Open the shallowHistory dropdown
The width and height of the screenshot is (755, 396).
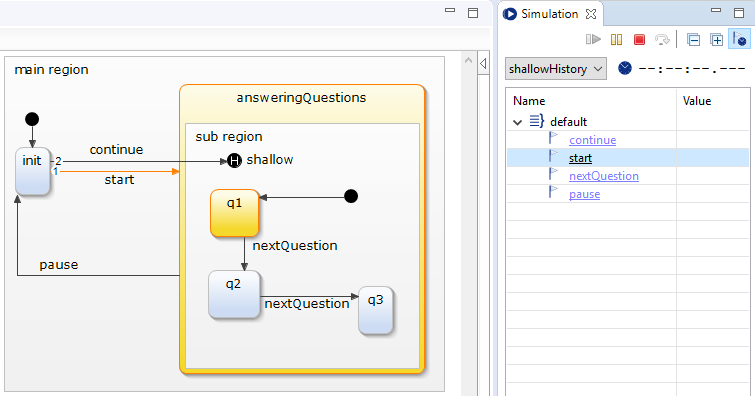coord(556,69)
